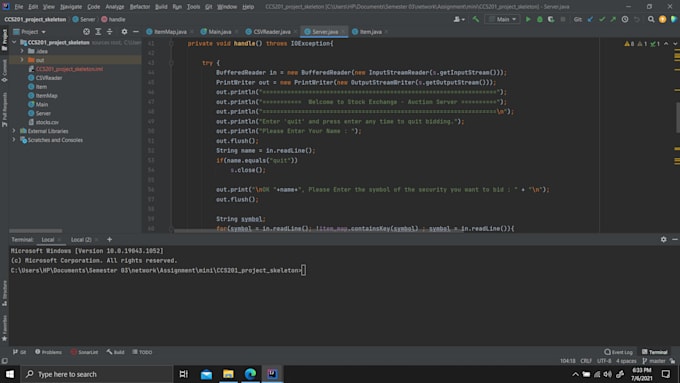Screen dimensions: 680x383
Task: Expand External Libraries node
Action: tap(14, 131)
